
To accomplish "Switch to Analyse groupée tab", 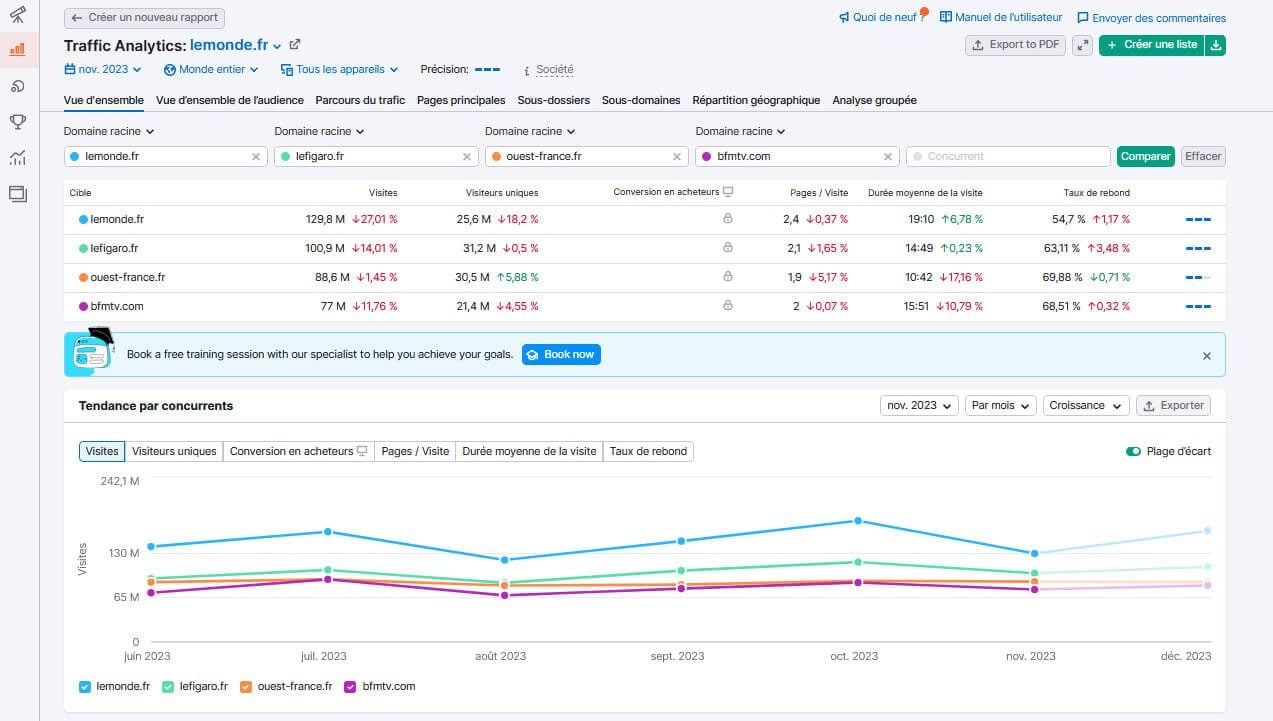I will pyautogui.click(x=874, y=100).
